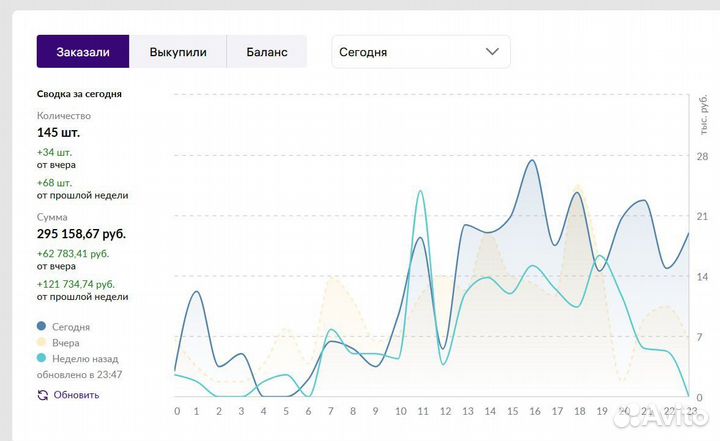
Task: Click the 28 label on y-axis
Action: pyautogui.click(x=702, y=156)
